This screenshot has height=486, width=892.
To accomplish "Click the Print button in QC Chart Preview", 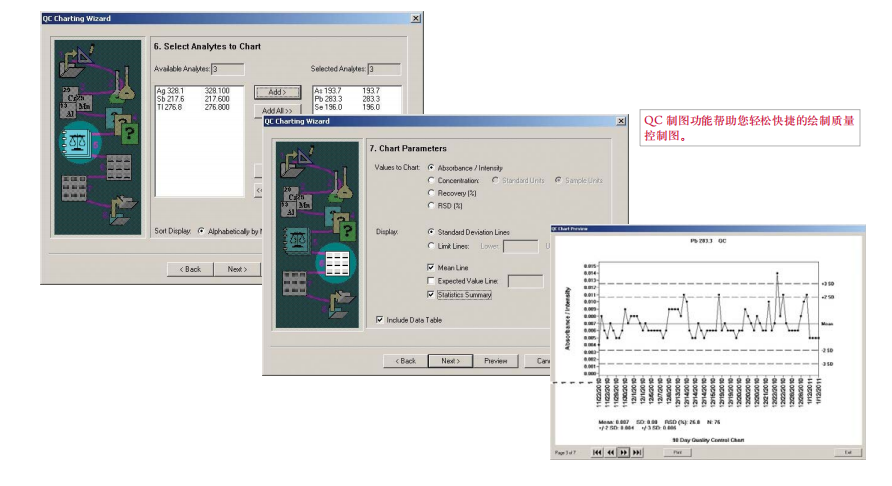I will tap(678, 452).
